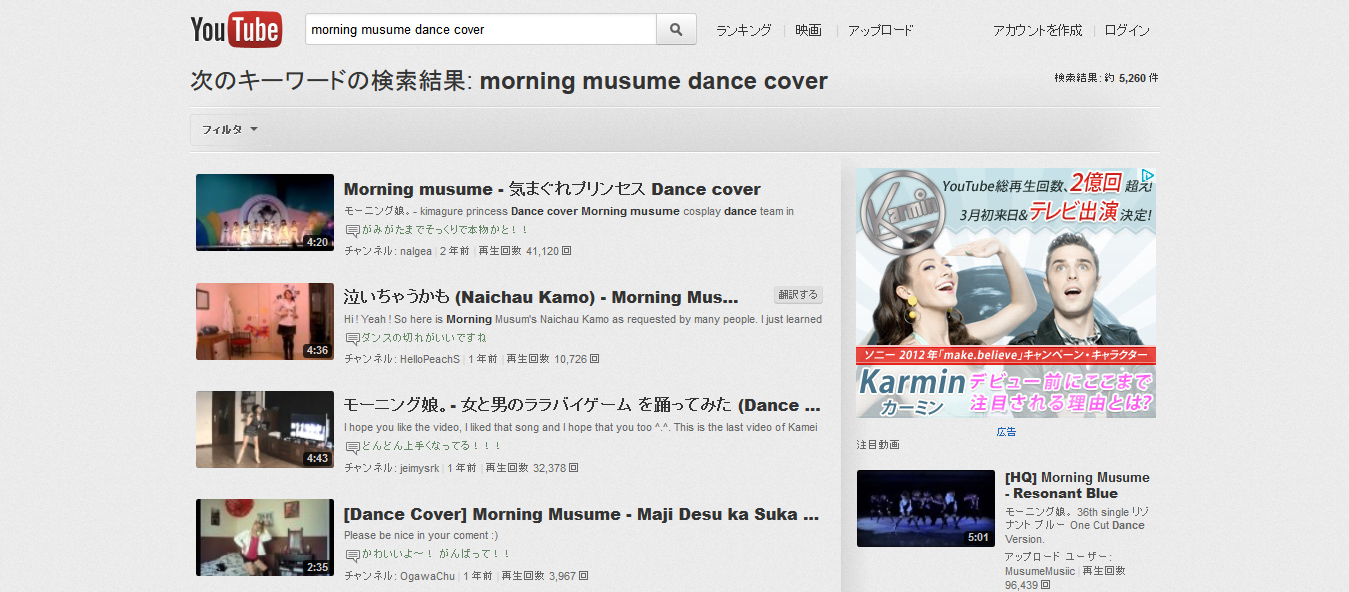Expand the フィルタ dropdown
Image resolution: width=1349 pixels, height=592 pixels.
230,130
